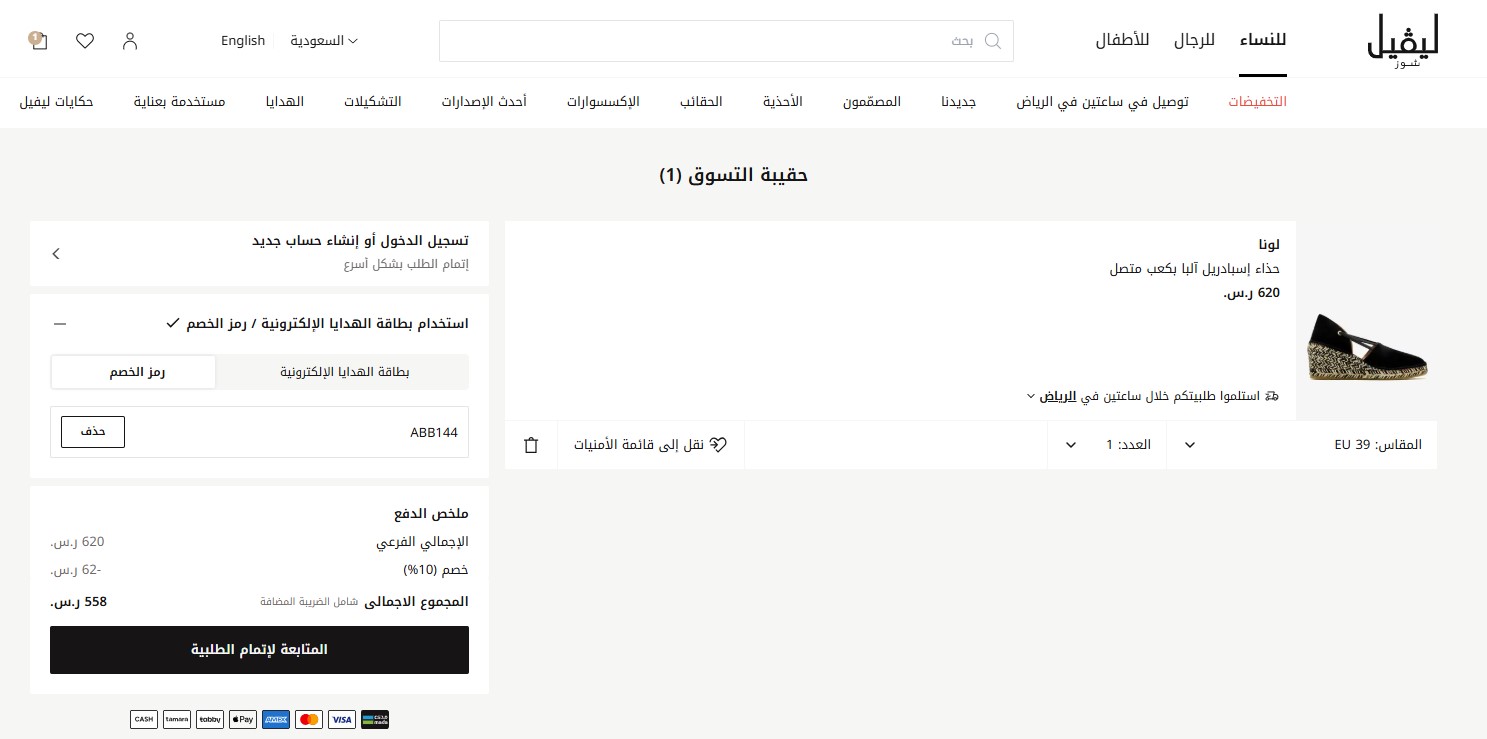The height and width of the screenshot is (739, 1487).
Task: Click the mada payment icon
Action: coord(375,719)
